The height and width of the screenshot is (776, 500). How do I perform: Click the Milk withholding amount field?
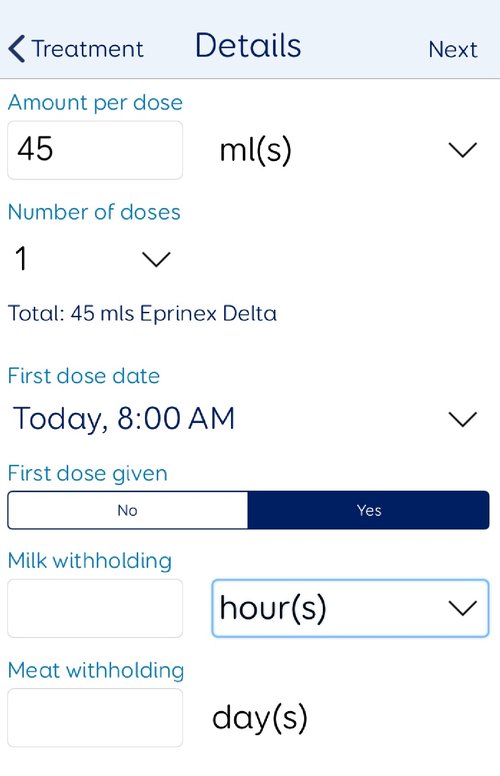tap(95, 608)
